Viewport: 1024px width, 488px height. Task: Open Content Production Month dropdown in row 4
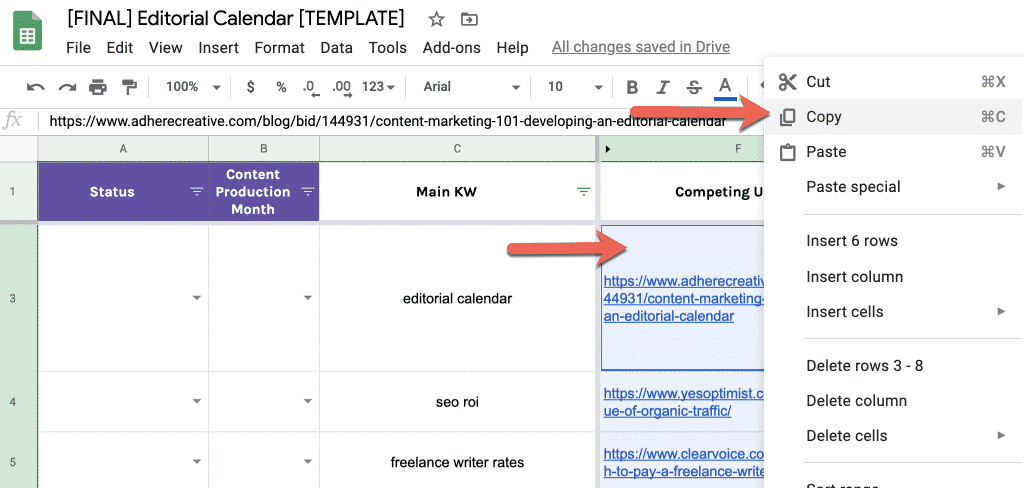(307, 402)
